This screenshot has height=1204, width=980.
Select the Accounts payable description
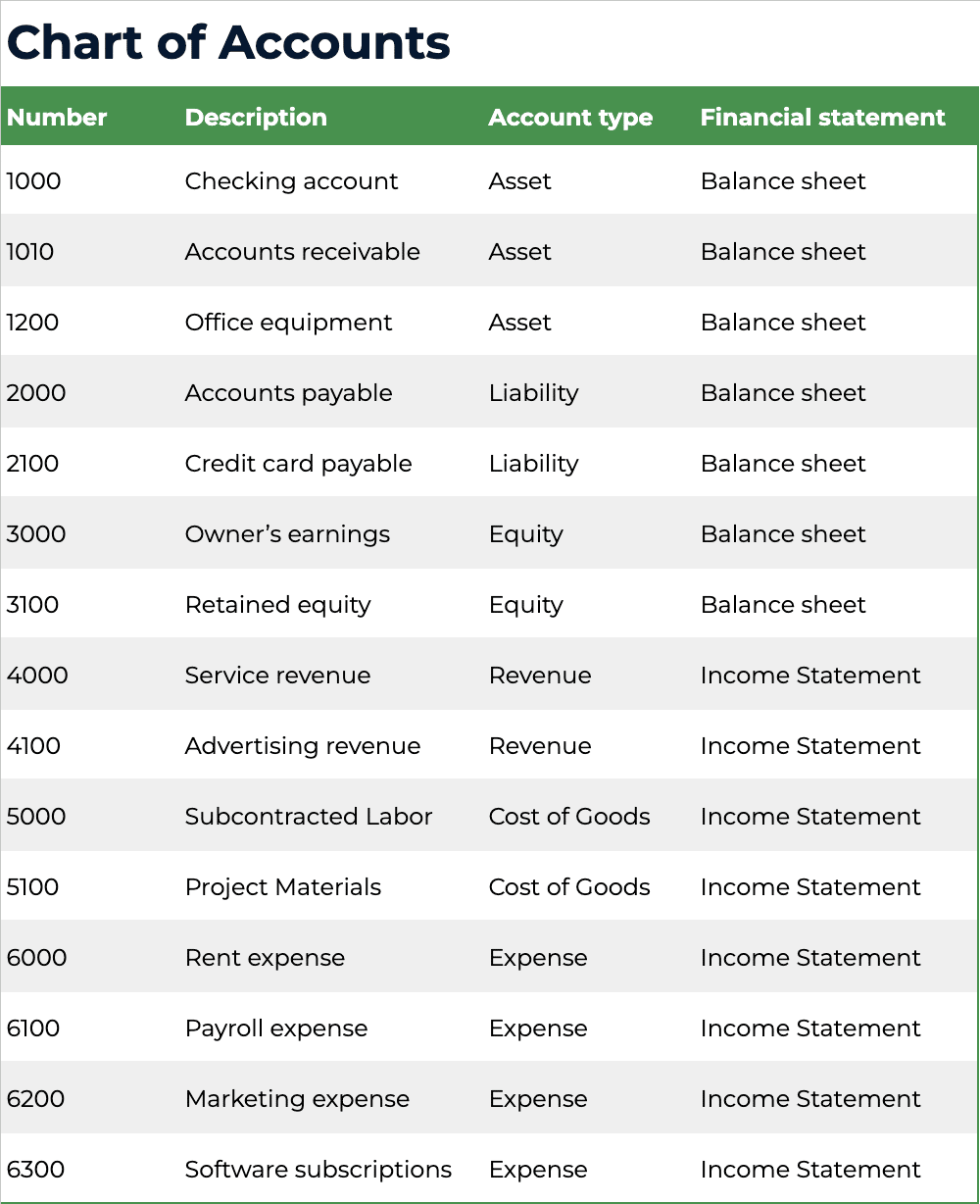(x=288, y=393)
